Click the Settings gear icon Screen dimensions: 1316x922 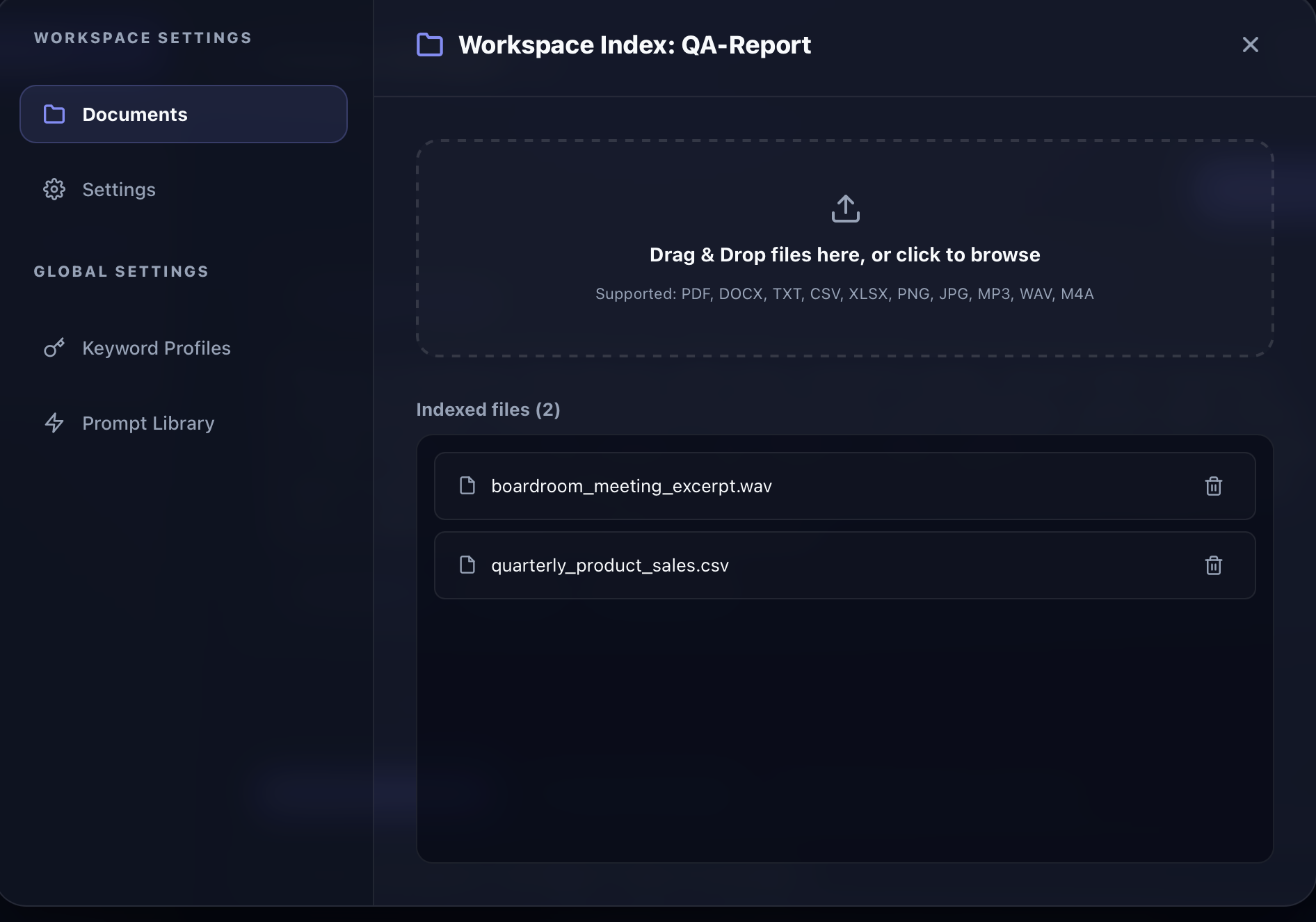pos(54,189)
